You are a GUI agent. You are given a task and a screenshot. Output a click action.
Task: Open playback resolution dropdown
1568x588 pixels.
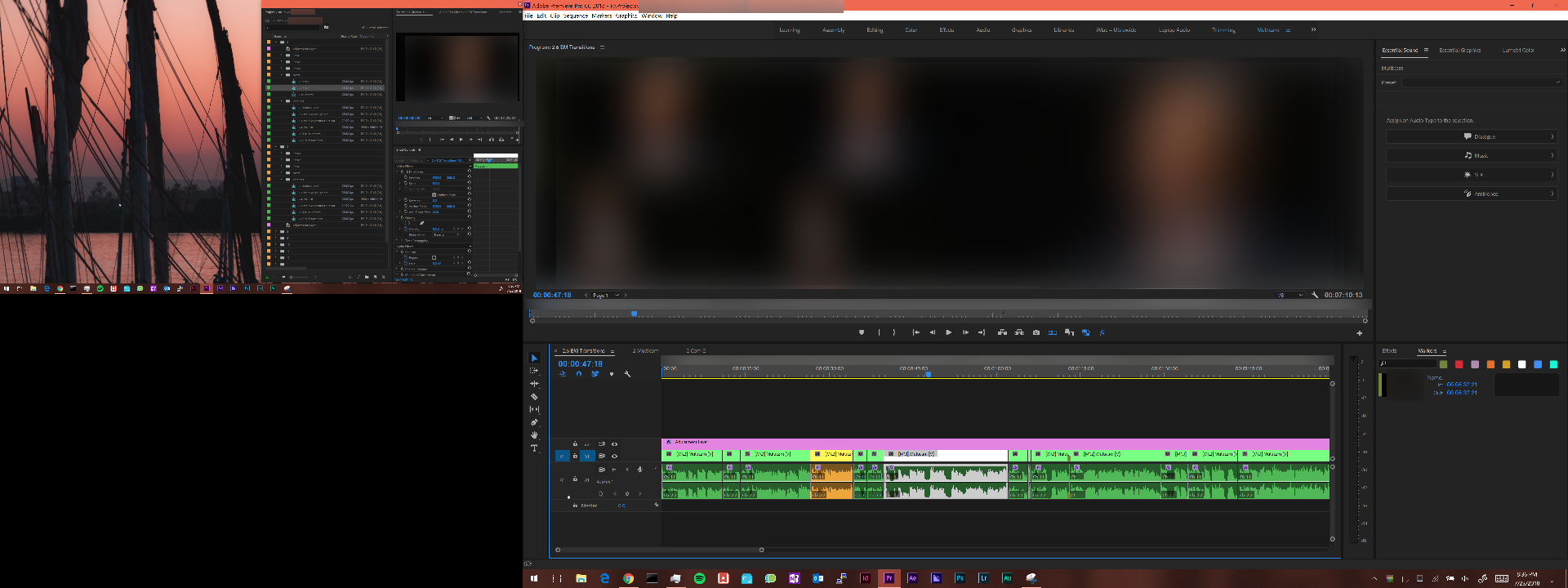(x=1290, y=295)
